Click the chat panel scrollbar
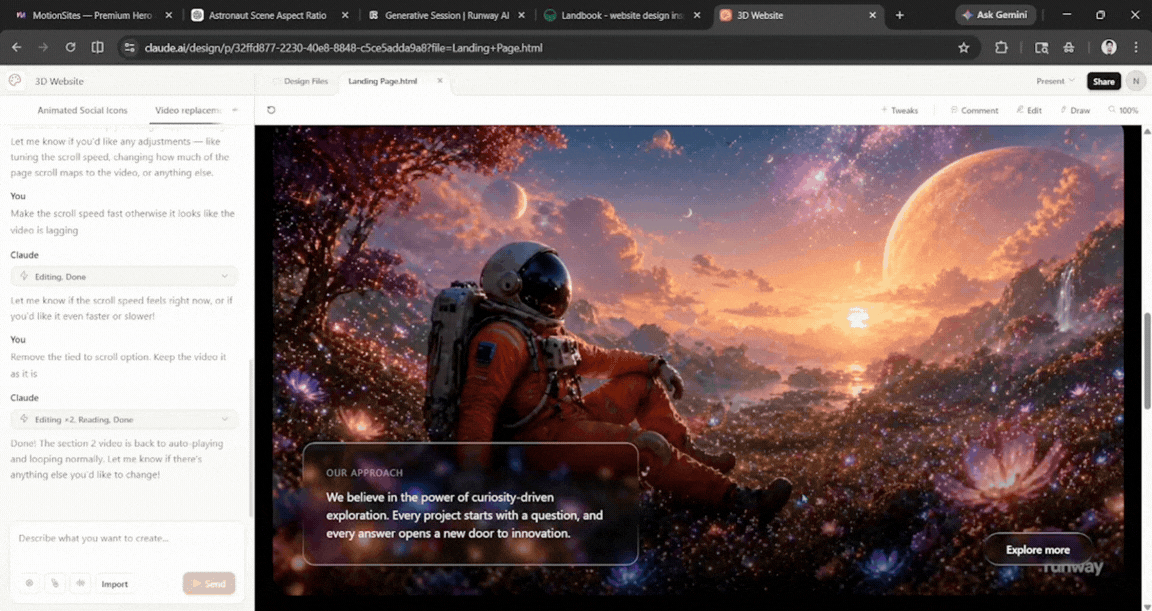Screen dimensions: 1152x611 point(250,438)
